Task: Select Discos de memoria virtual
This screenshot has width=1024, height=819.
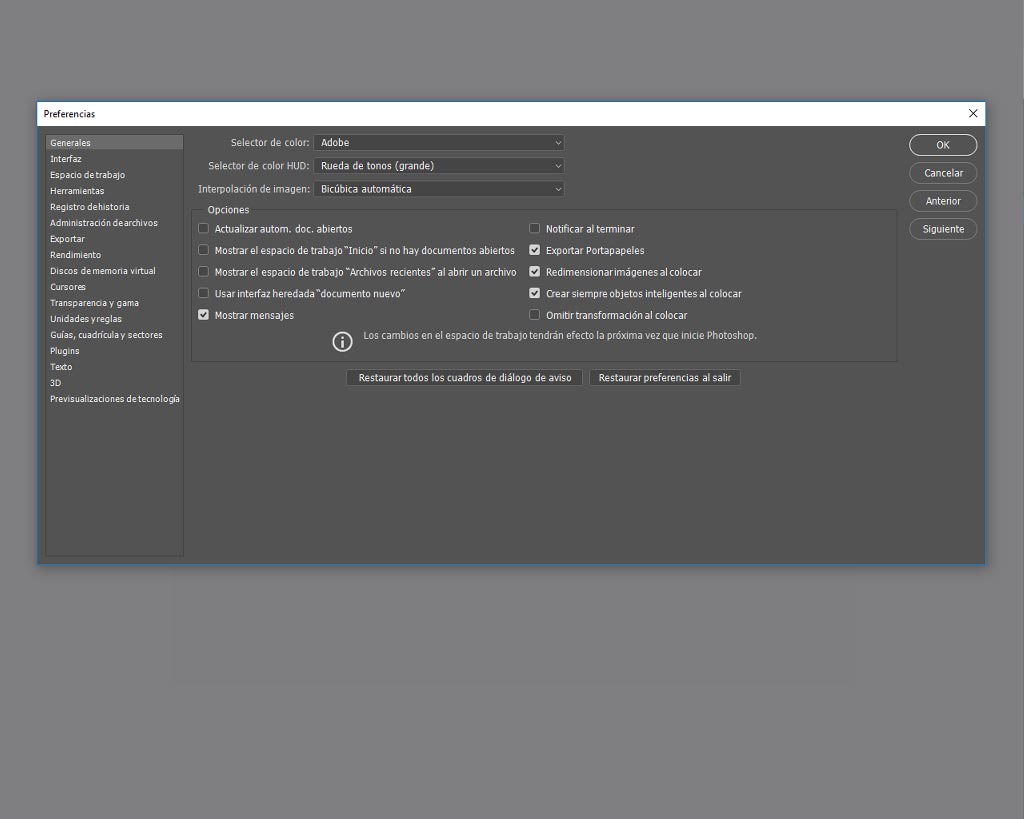Action: (x=114, y=271)
